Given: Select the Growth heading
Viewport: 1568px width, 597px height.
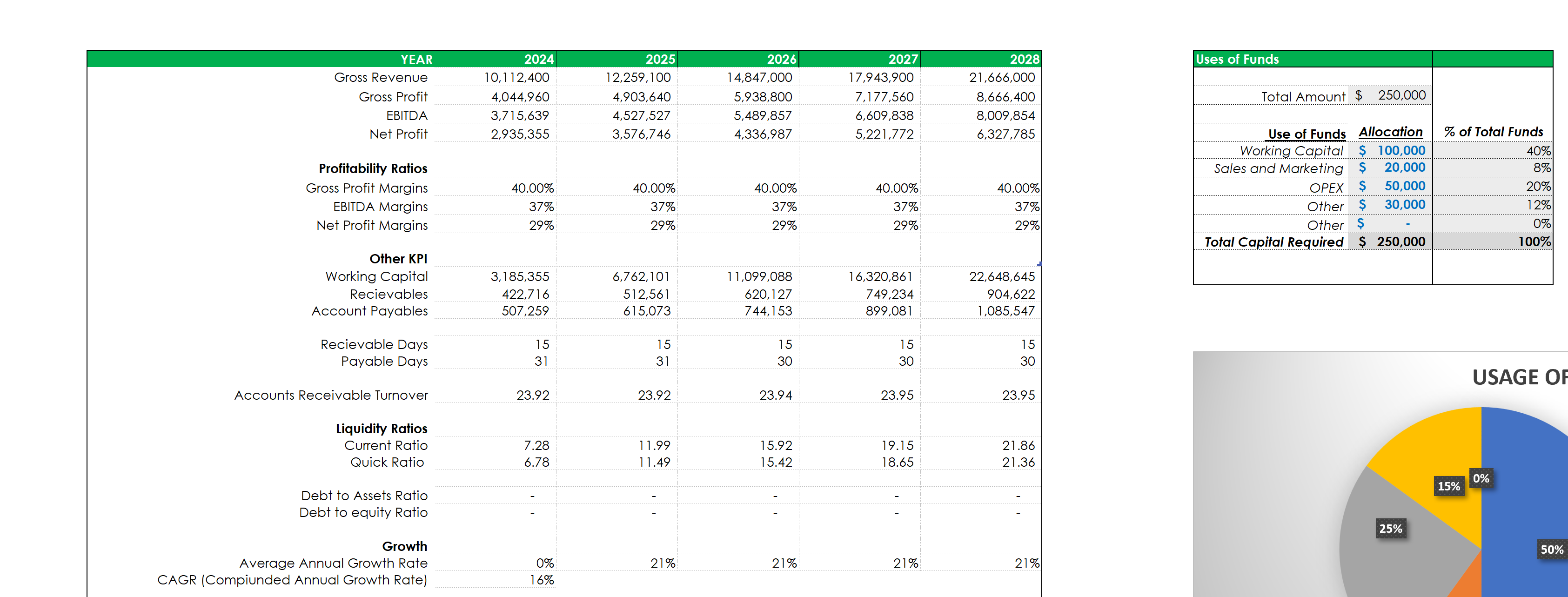Looking at the screenshot, I should coord(404,546).
